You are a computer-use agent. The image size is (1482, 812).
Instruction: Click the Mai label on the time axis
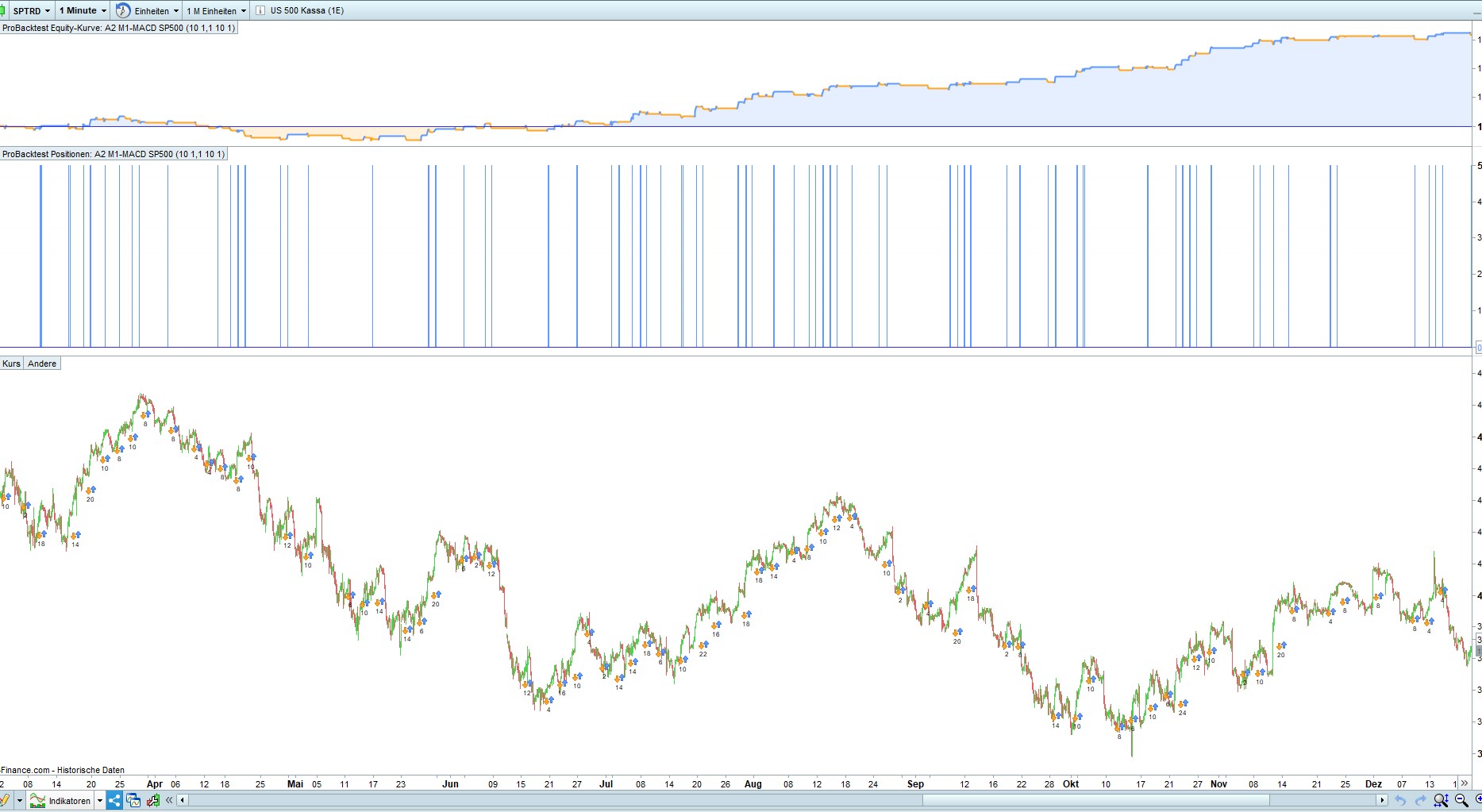point(295,784)
